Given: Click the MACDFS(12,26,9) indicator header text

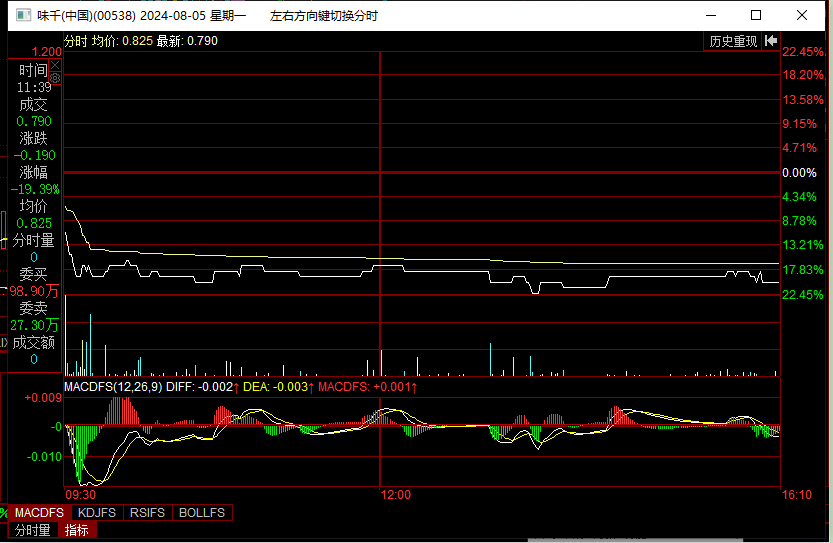Looking at the screenshot, I should [x=113, y=387].
